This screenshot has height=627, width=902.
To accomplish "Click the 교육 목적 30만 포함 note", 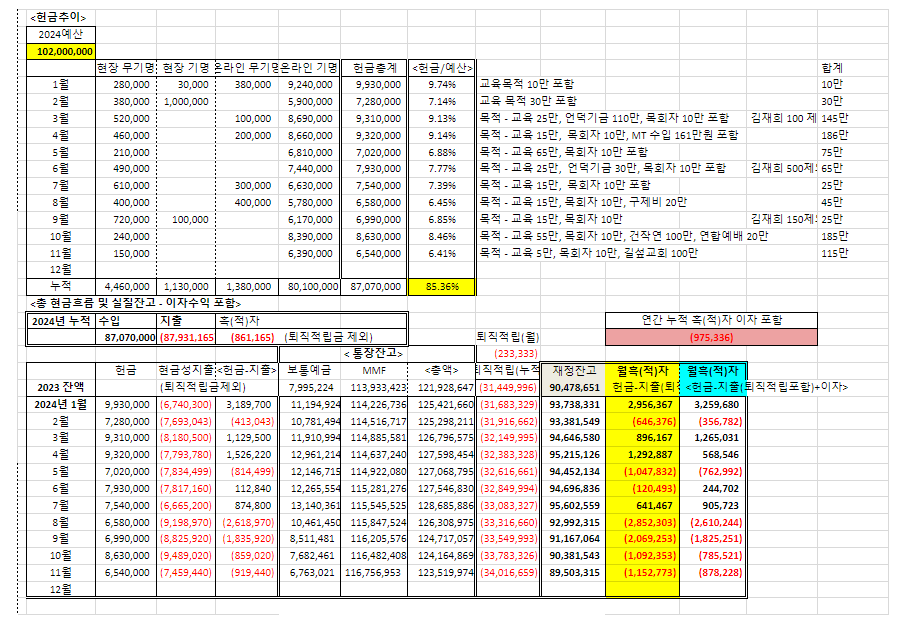I will (528, 101).
